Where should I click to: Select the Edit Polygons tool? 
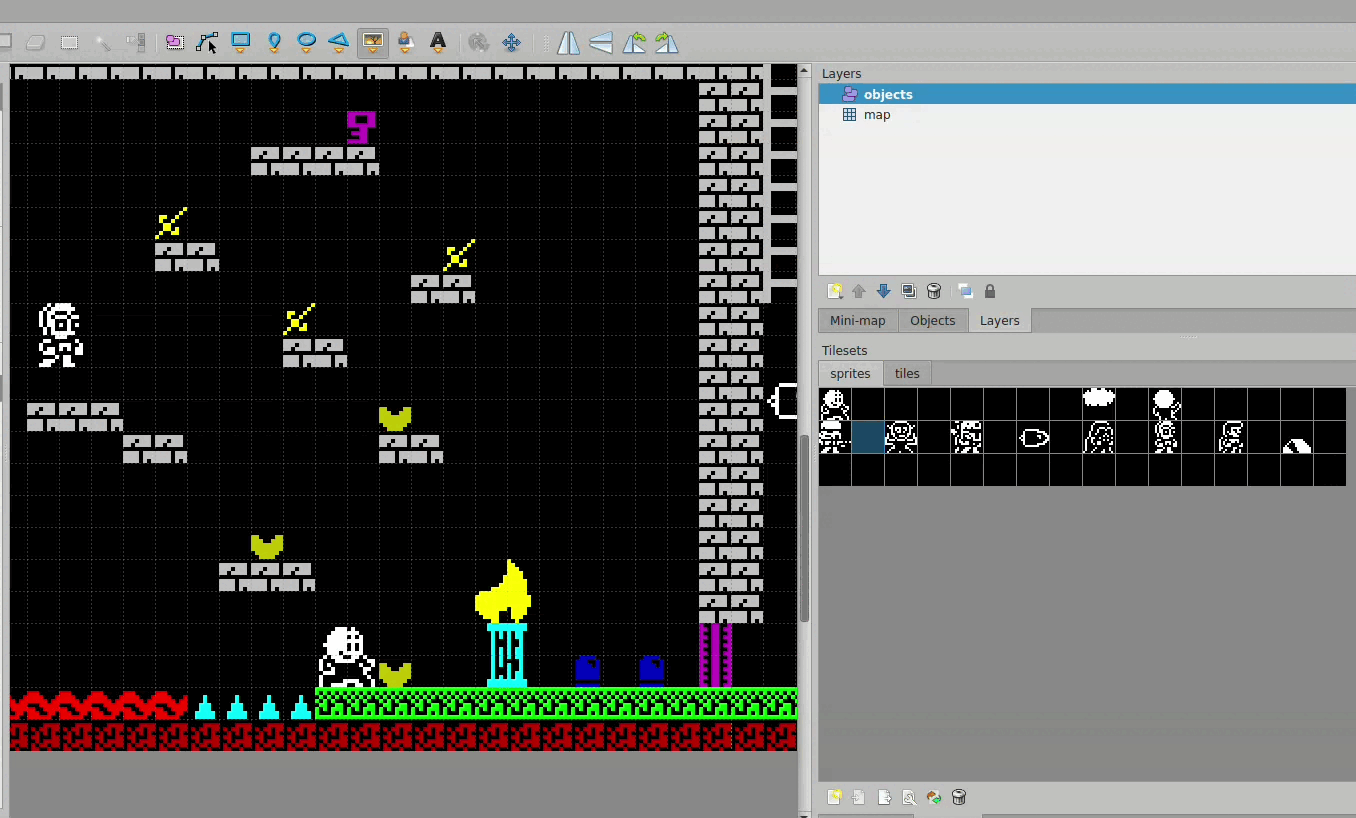[x=207, y=42]
